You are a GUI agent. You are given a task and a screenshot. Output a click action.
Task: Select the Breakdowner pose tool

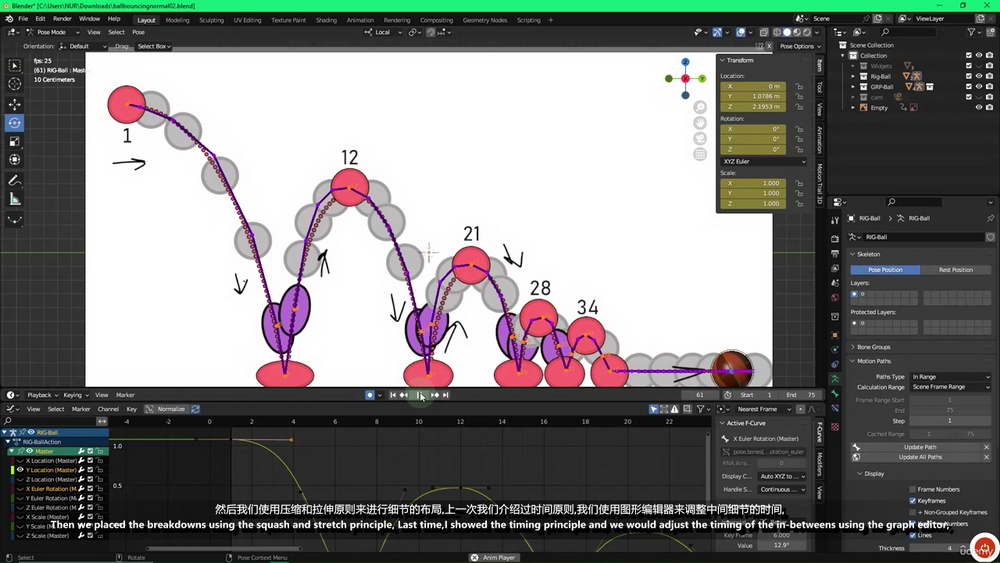pos(14,220)
